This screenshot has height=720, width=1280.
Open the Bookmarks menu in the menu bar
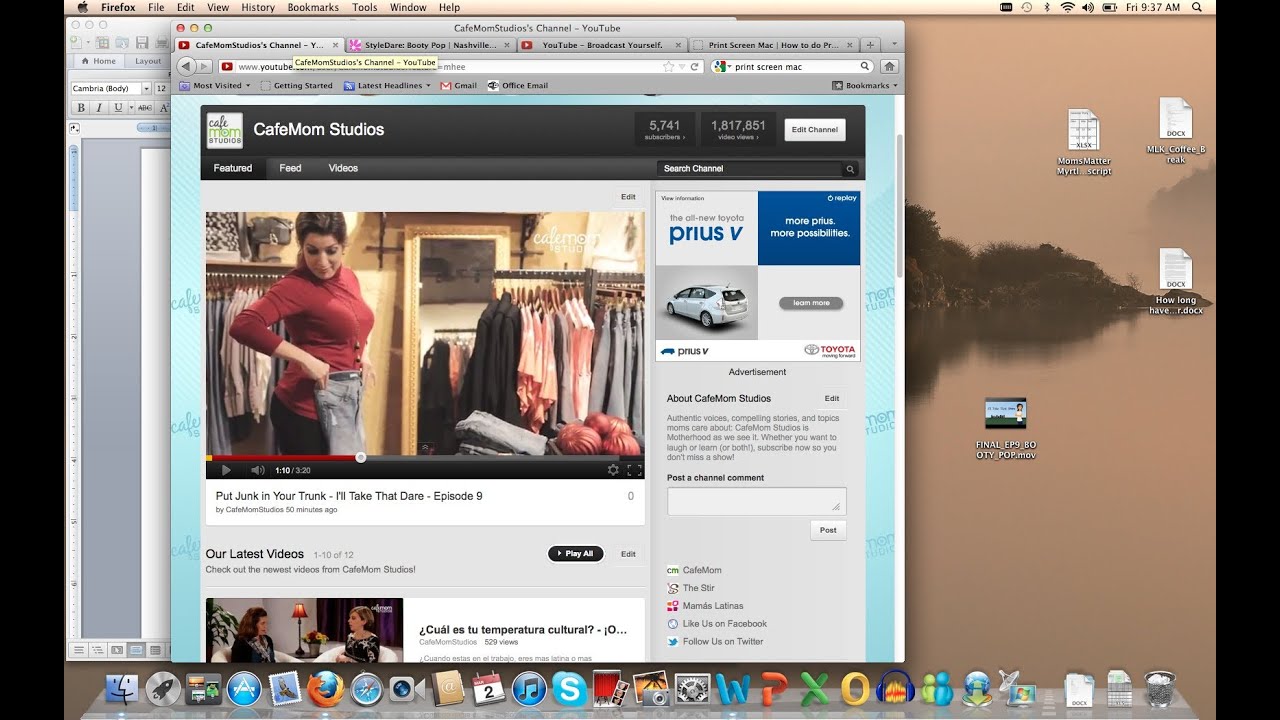313,7
